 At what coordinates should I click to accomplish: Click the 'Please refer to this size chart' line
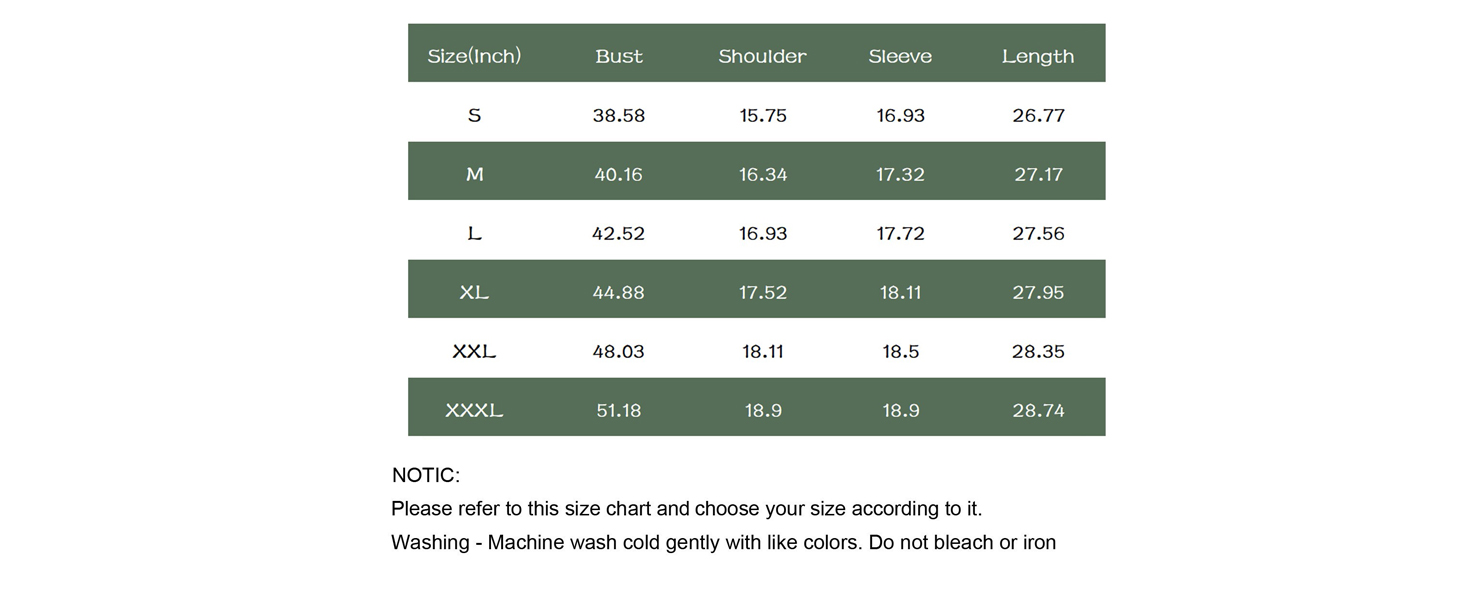[x=687, y=509]
